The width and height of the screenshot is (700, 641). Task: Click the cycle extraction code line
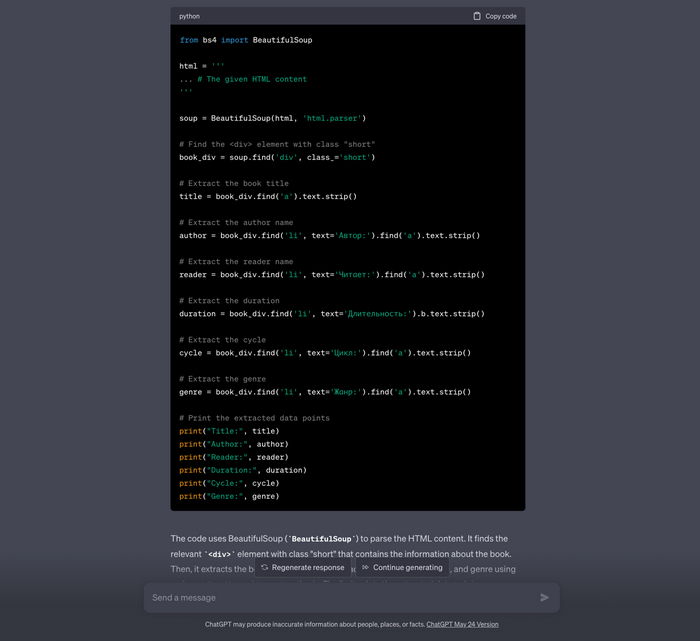pos(324,353)
